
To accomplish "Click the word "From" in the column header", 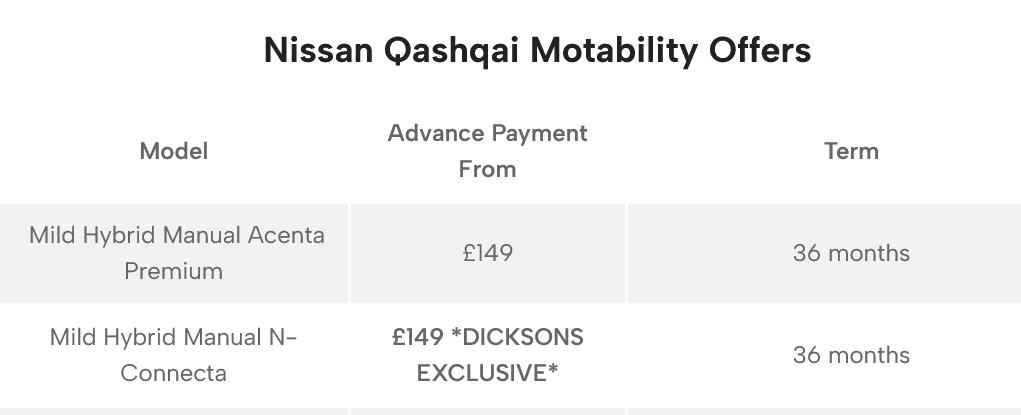I will (487, 169).
